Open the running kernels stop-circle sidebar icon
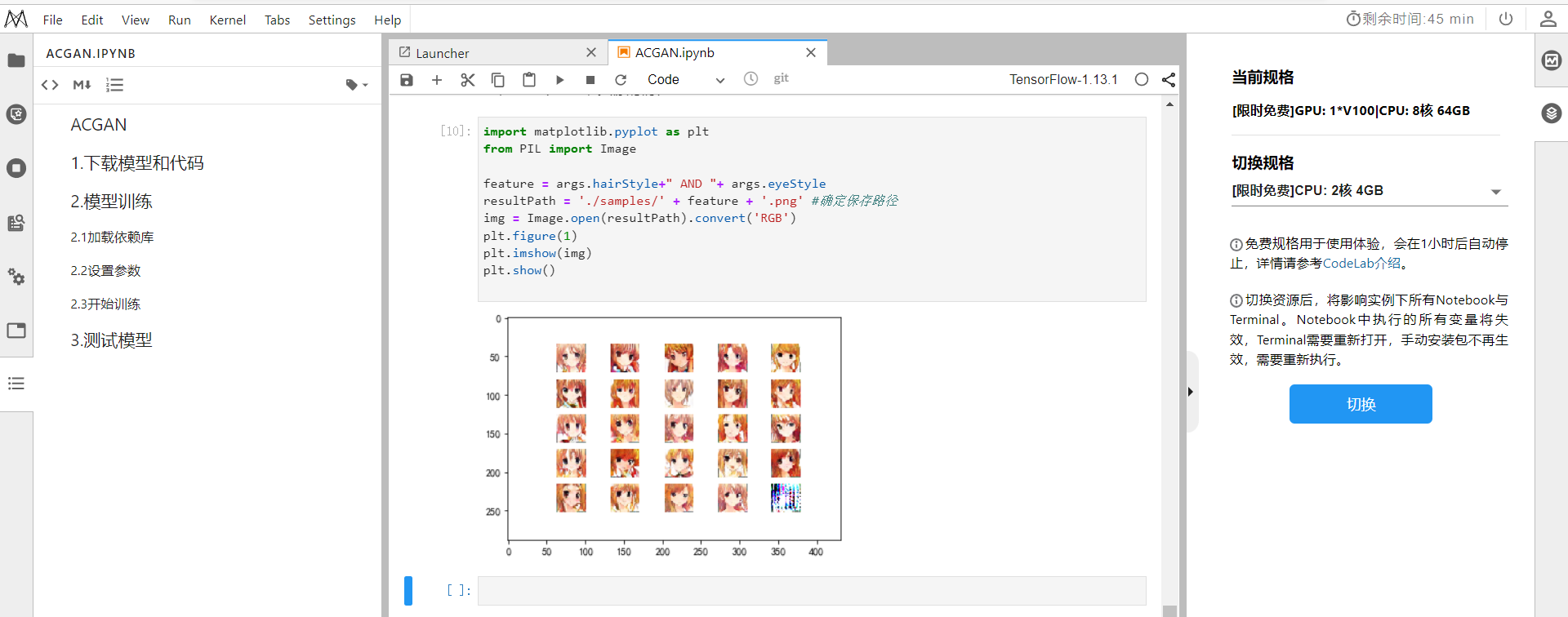 (16, 168)
